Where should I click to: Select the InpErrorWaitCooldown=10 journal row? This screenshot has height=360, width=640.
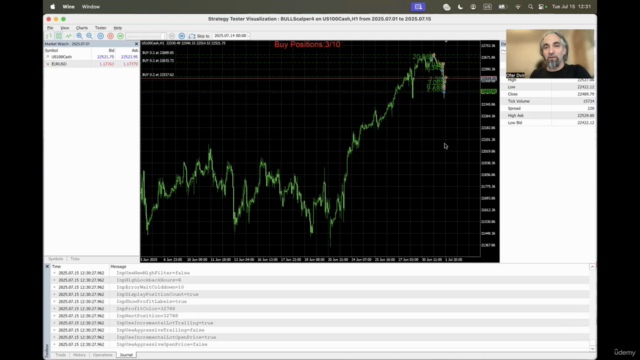tap(320, 287)
